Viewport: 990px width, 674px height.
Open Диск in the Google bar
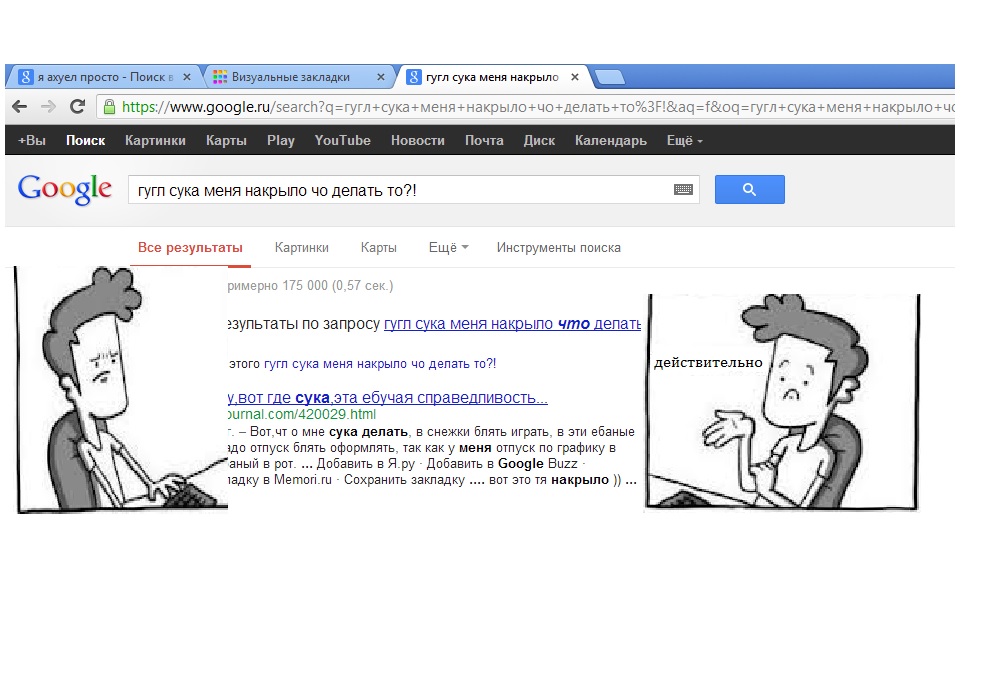click(x=539, y=140)
